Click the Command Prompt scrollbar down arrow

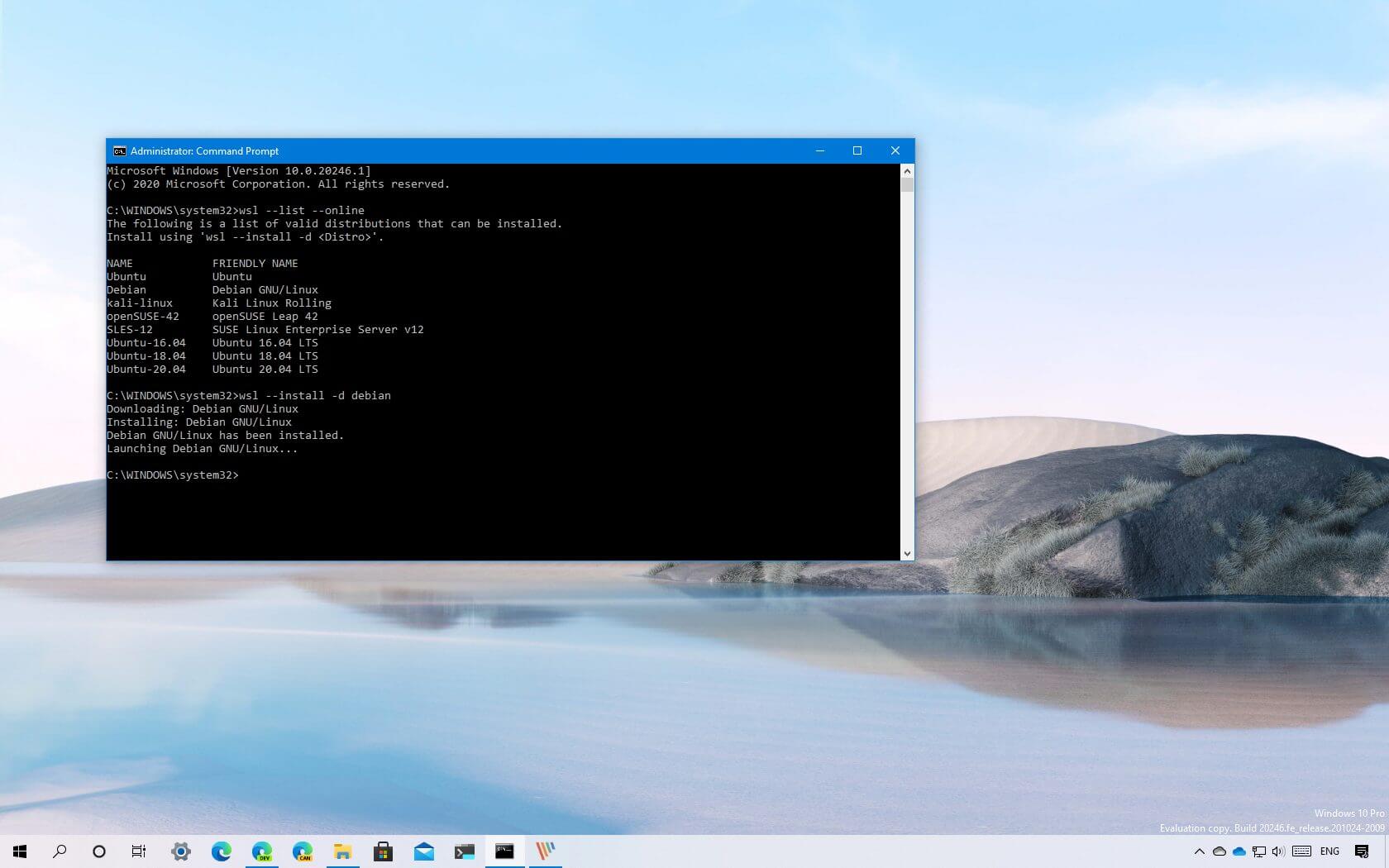(907, 552)
